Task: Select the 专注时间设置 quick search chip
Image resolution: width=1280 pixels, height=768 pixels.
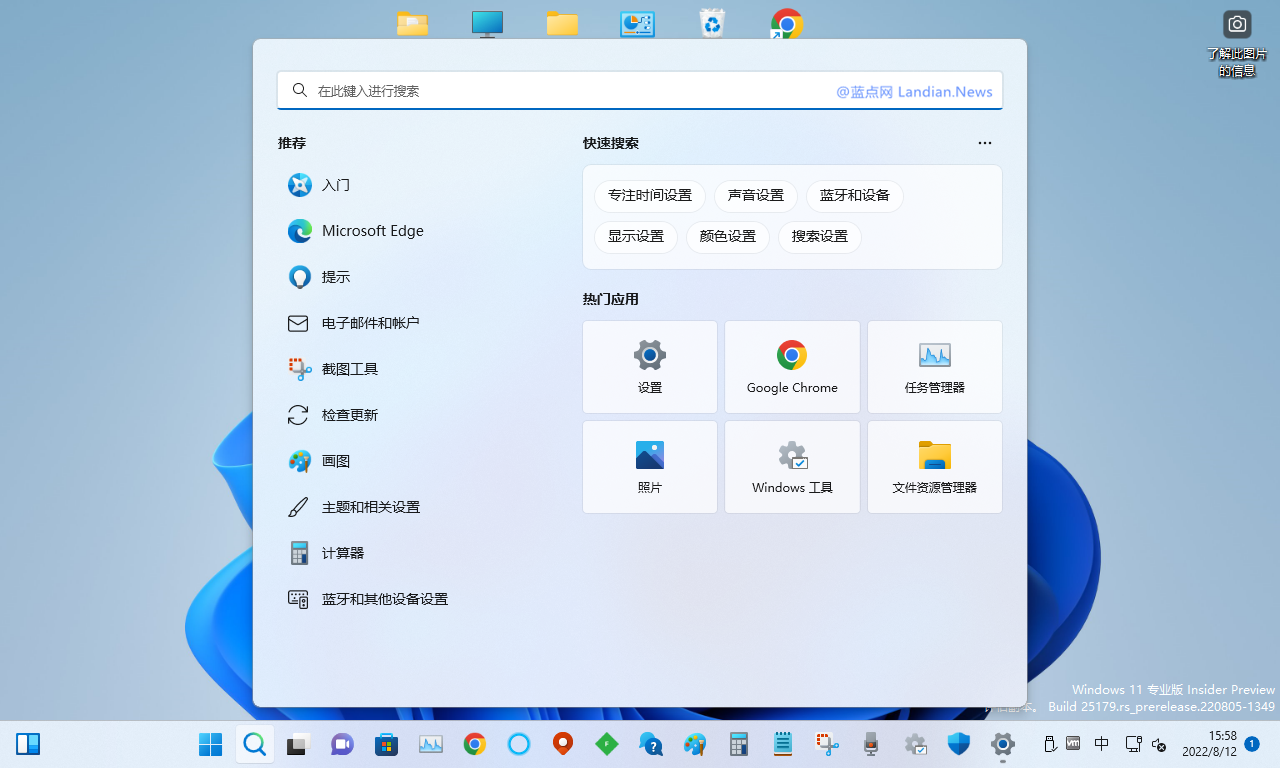Action: 650,196
